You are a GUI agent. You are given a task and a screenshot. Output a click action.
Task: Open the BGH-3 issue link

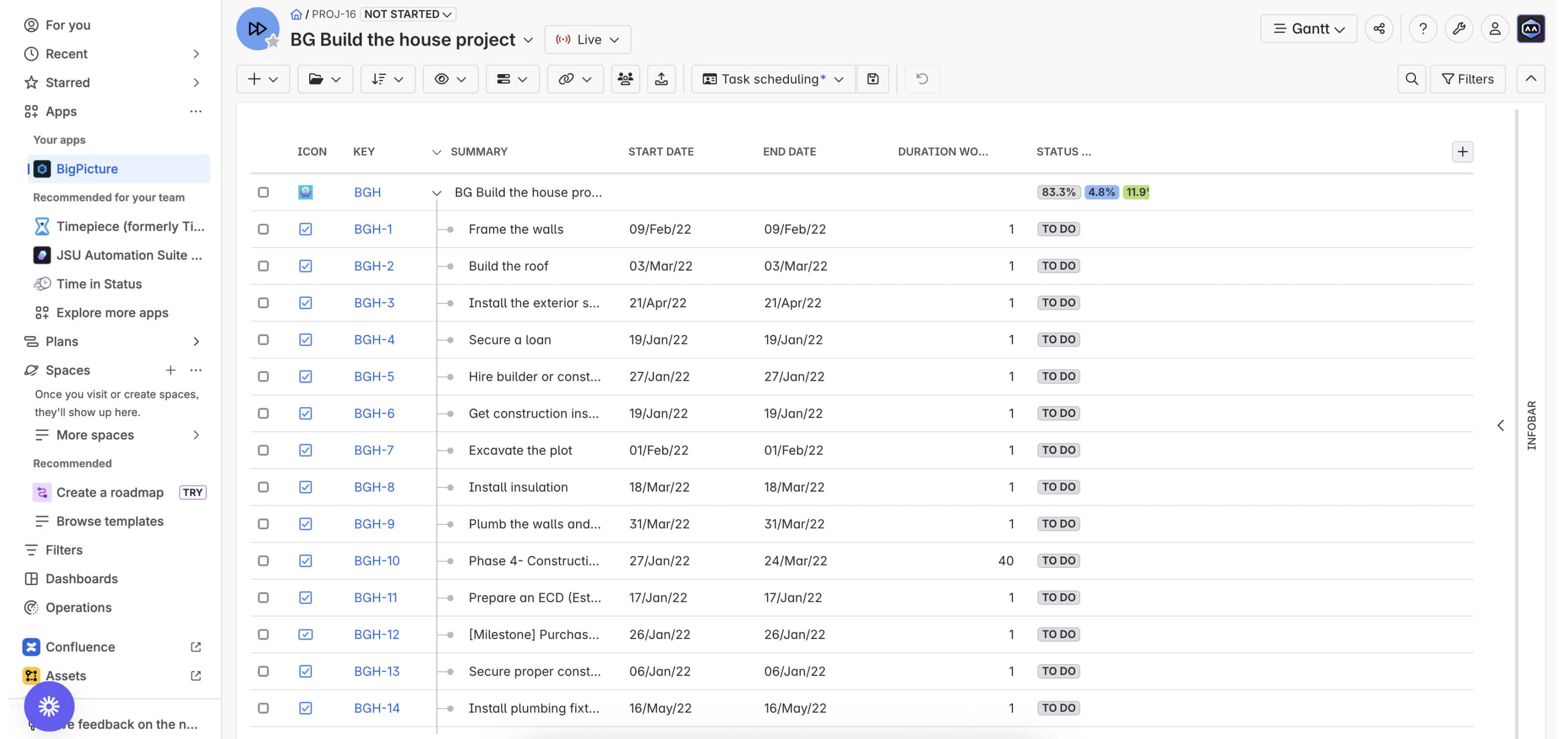point(374,303)
